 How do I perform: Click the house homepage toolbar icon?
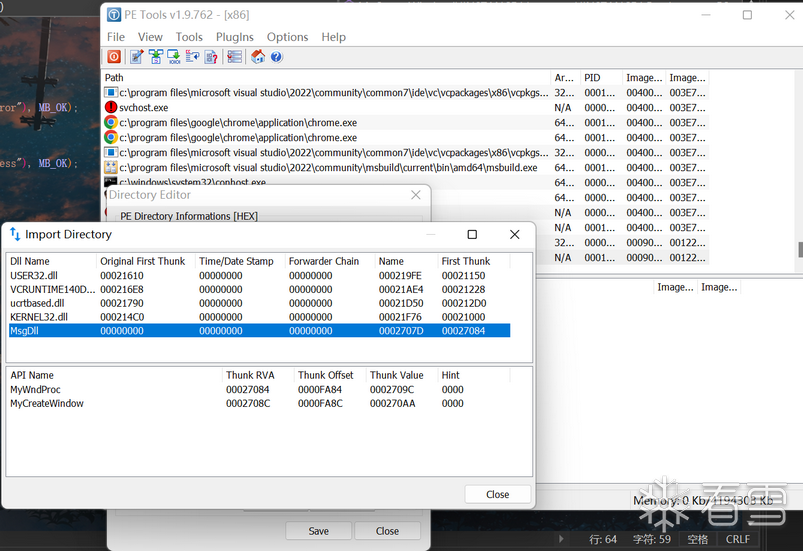258,57
